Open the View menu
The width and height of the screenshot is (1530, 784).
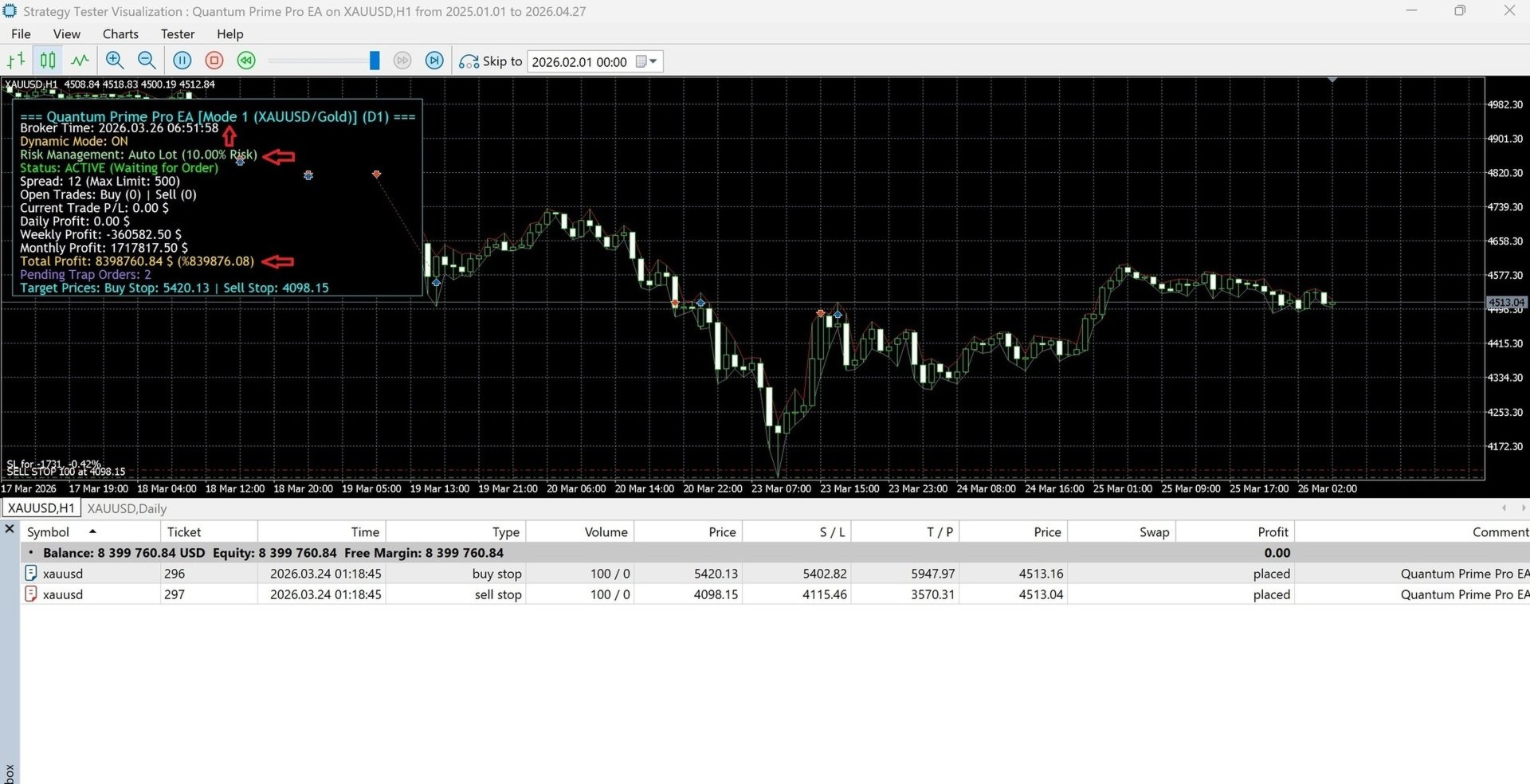(x=67, y=34)
